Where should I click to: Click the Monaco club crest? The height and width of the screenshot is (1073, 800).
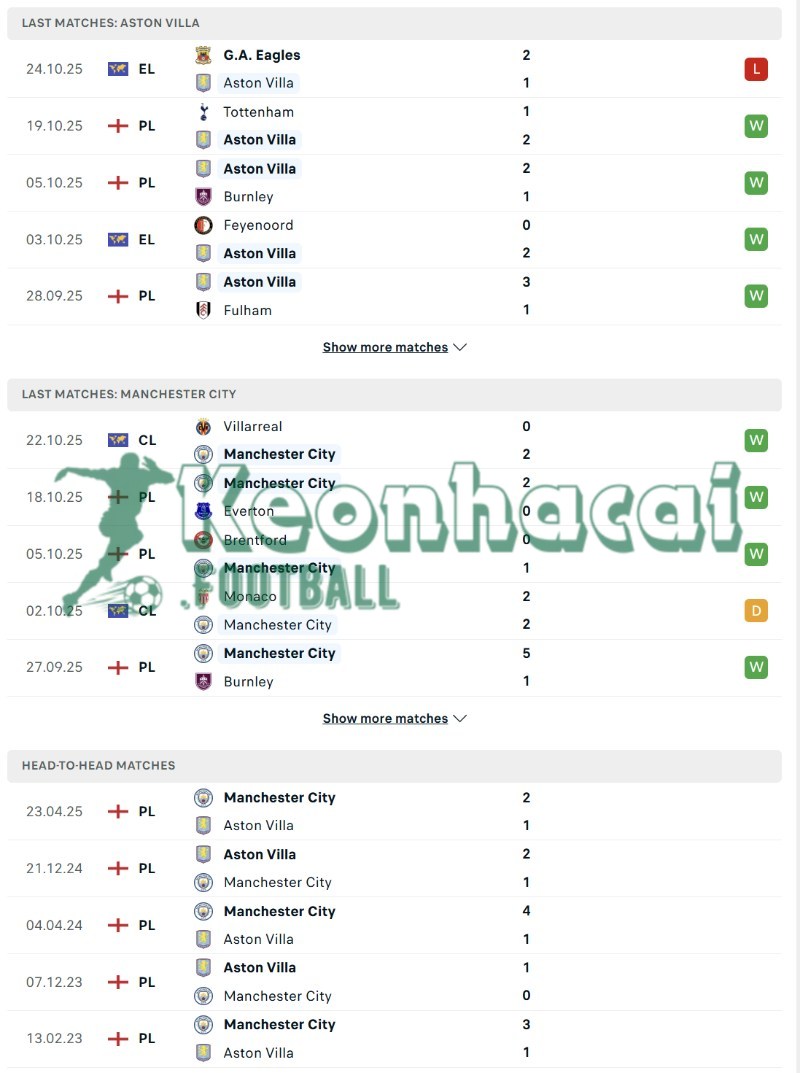204,596
